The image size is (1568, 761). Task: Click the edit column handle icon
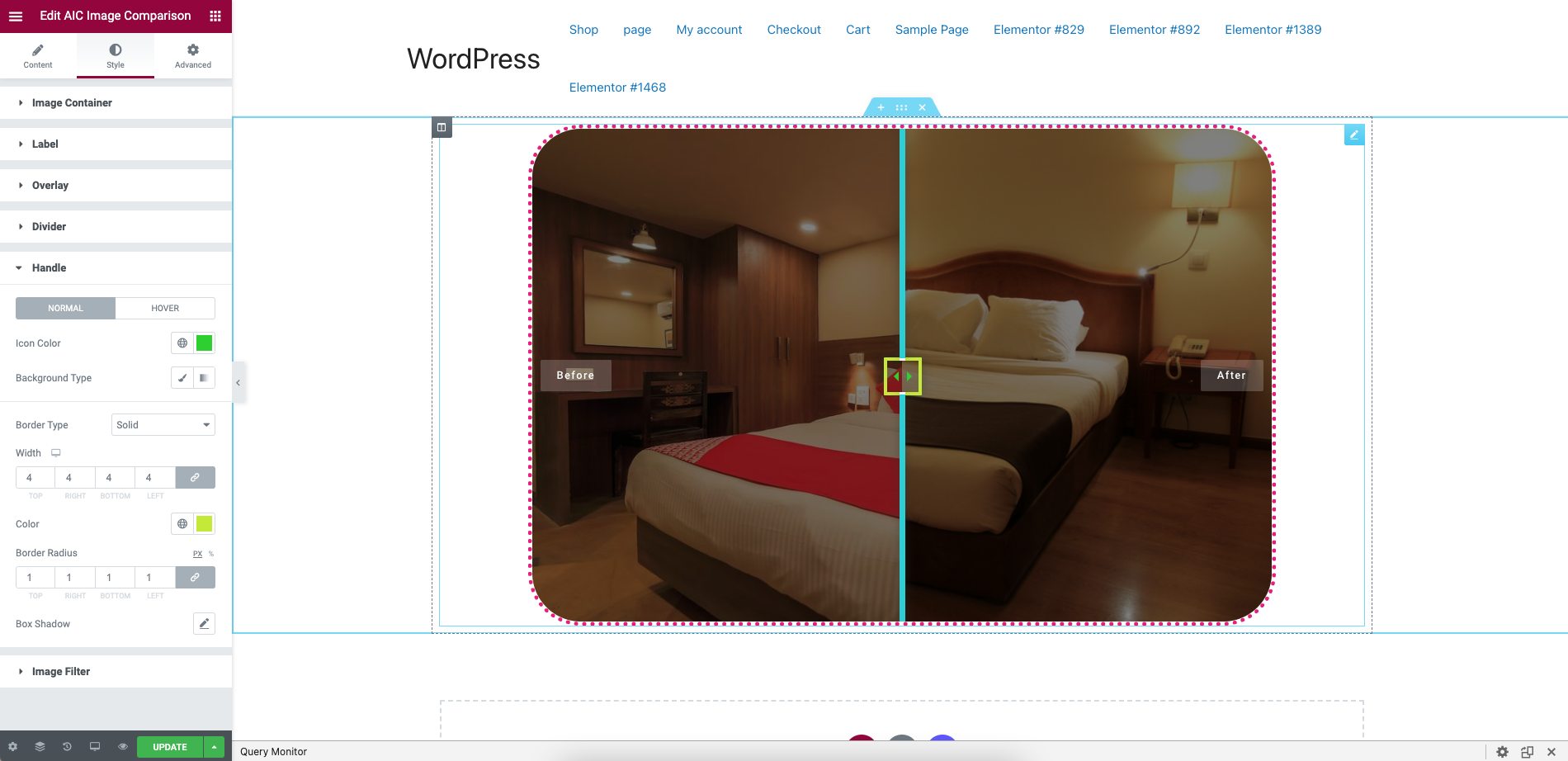[442, 127]
